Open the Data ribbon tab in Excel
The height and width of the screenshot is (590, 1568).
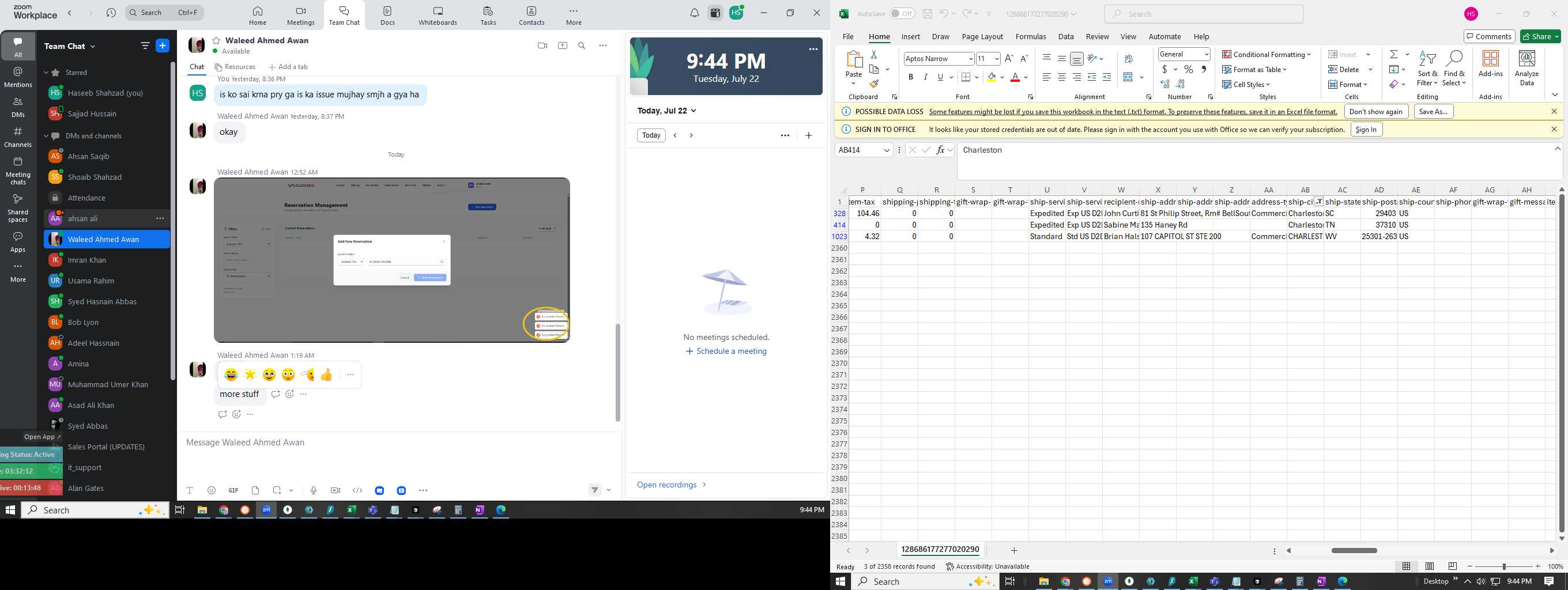[1066, 36]
